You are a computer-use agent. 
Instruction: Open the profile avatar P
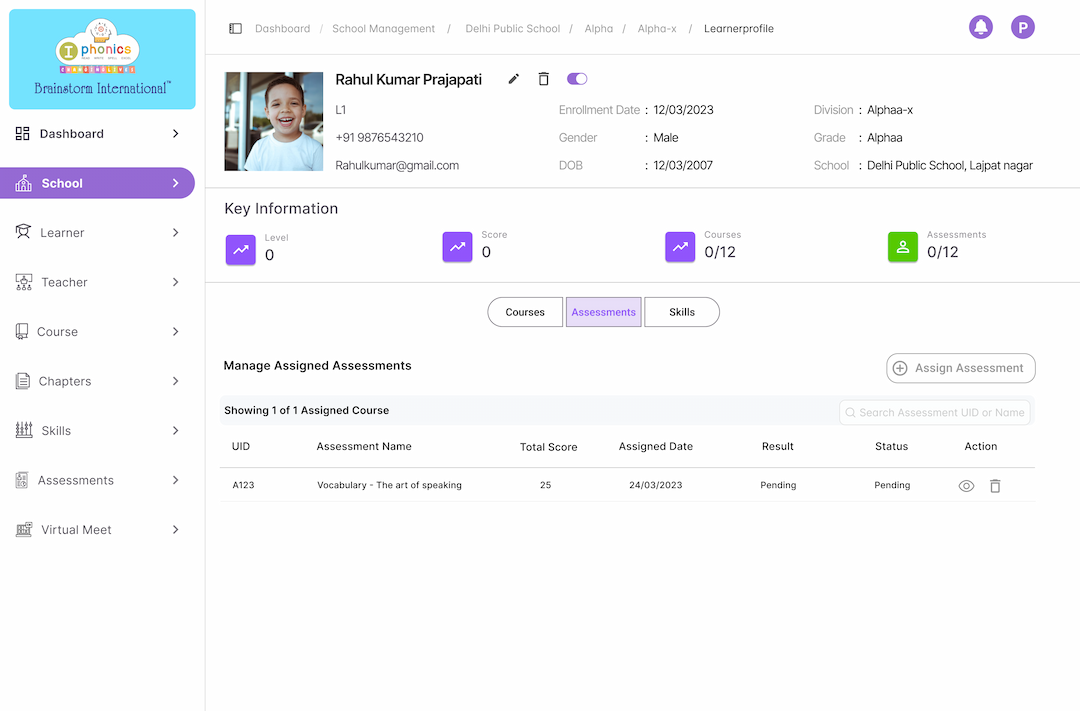pyautogui.click(x=1023, y=28)
